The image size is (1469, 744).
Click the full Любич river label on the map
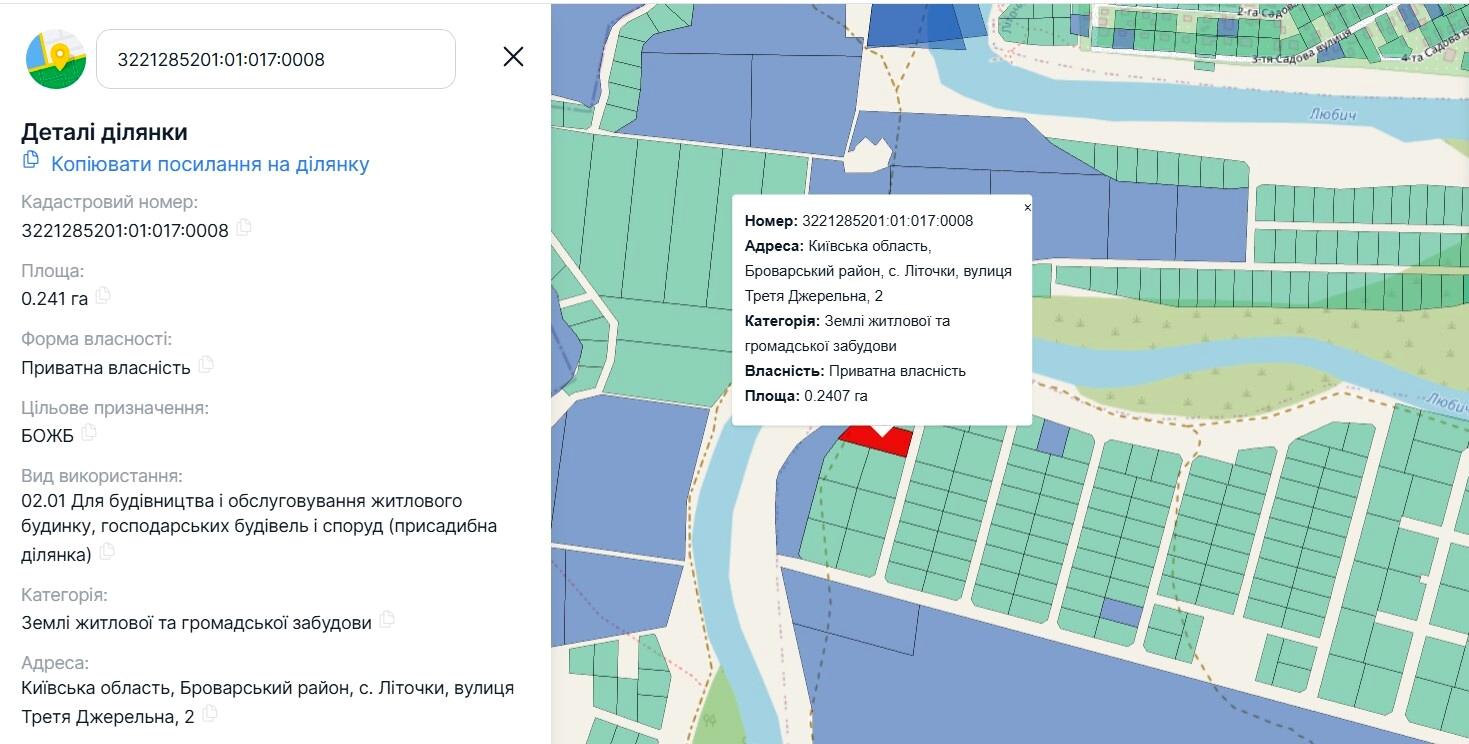coord(1332,115)
